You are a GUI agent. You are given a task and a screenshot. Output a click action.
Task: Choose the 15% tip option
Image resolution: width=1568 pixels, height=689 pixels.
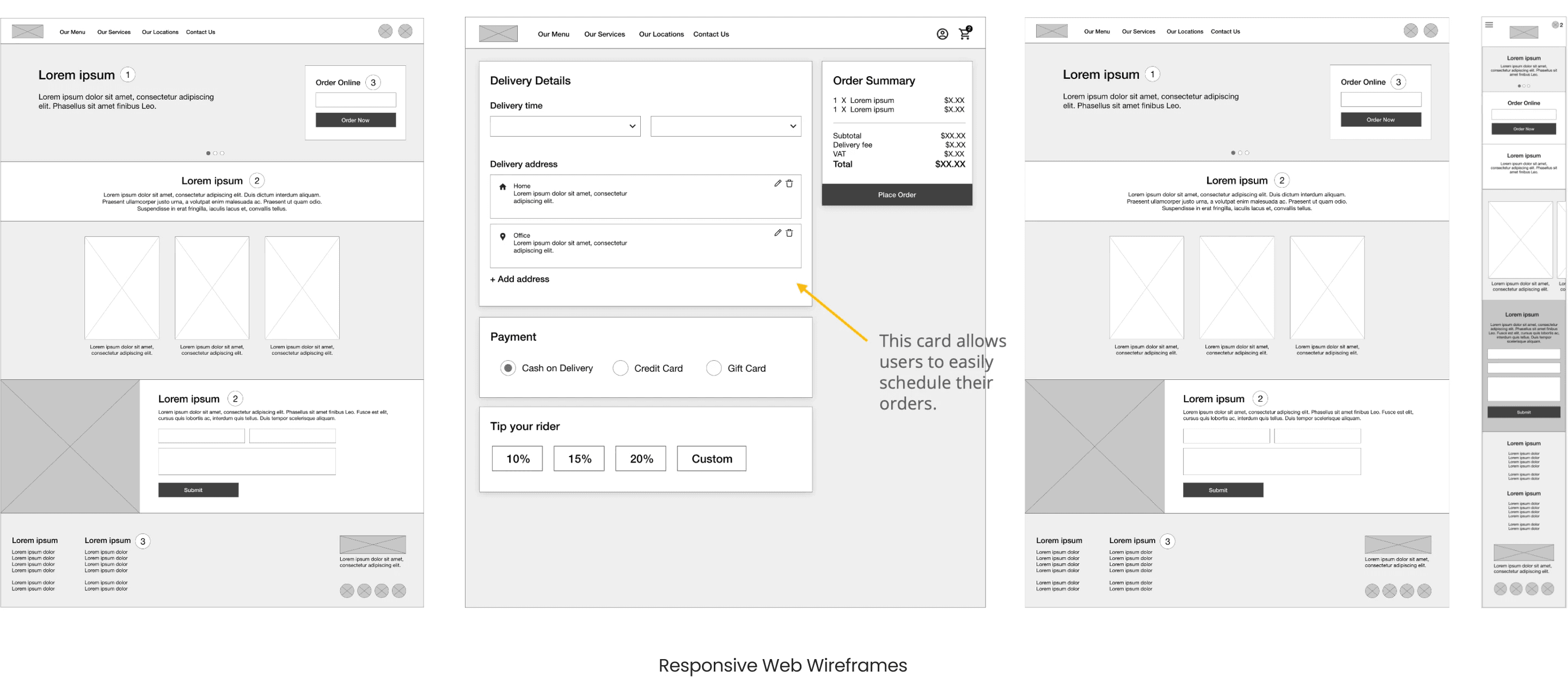[x=579, y=458]
